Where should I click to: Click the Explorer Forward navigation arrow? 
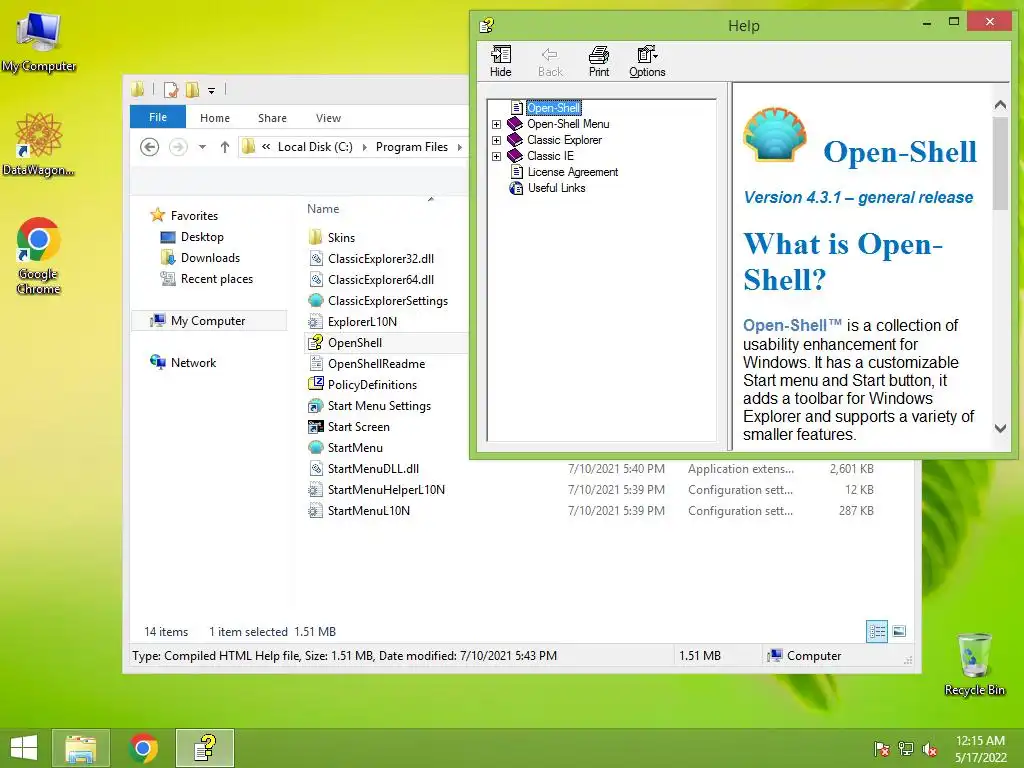(178, 147)
